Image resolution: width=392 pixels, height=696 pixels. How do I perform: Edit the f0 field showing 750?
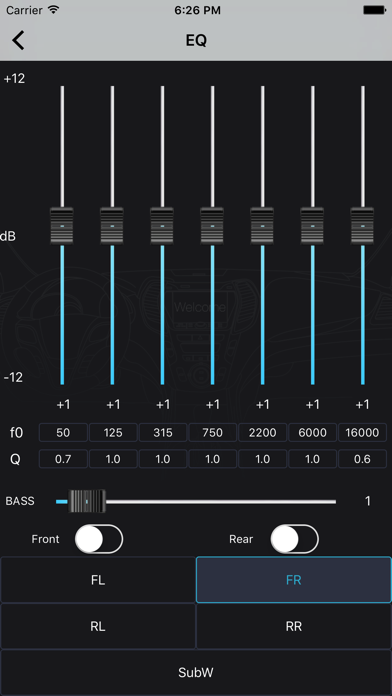pyautogui.click(x=213, y=432)
